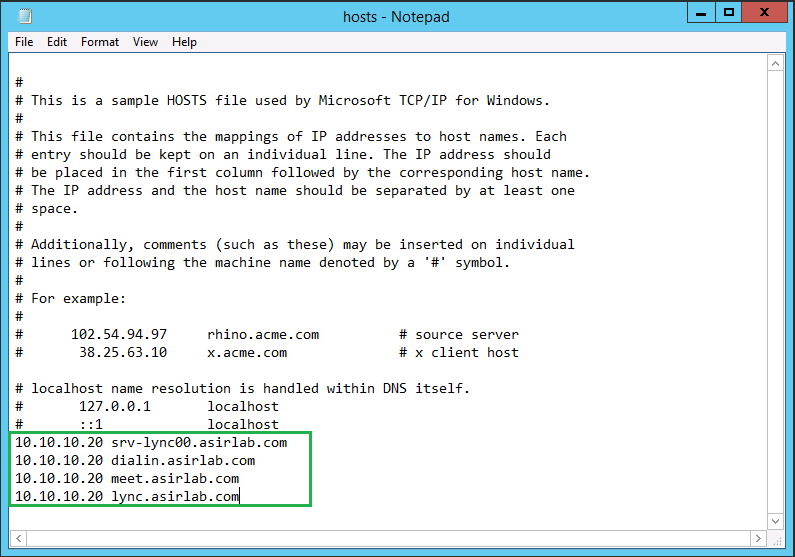Place cursor on lync.asirlab.com line
Viewport: 795px width, 557px height.
pos(127,497)
